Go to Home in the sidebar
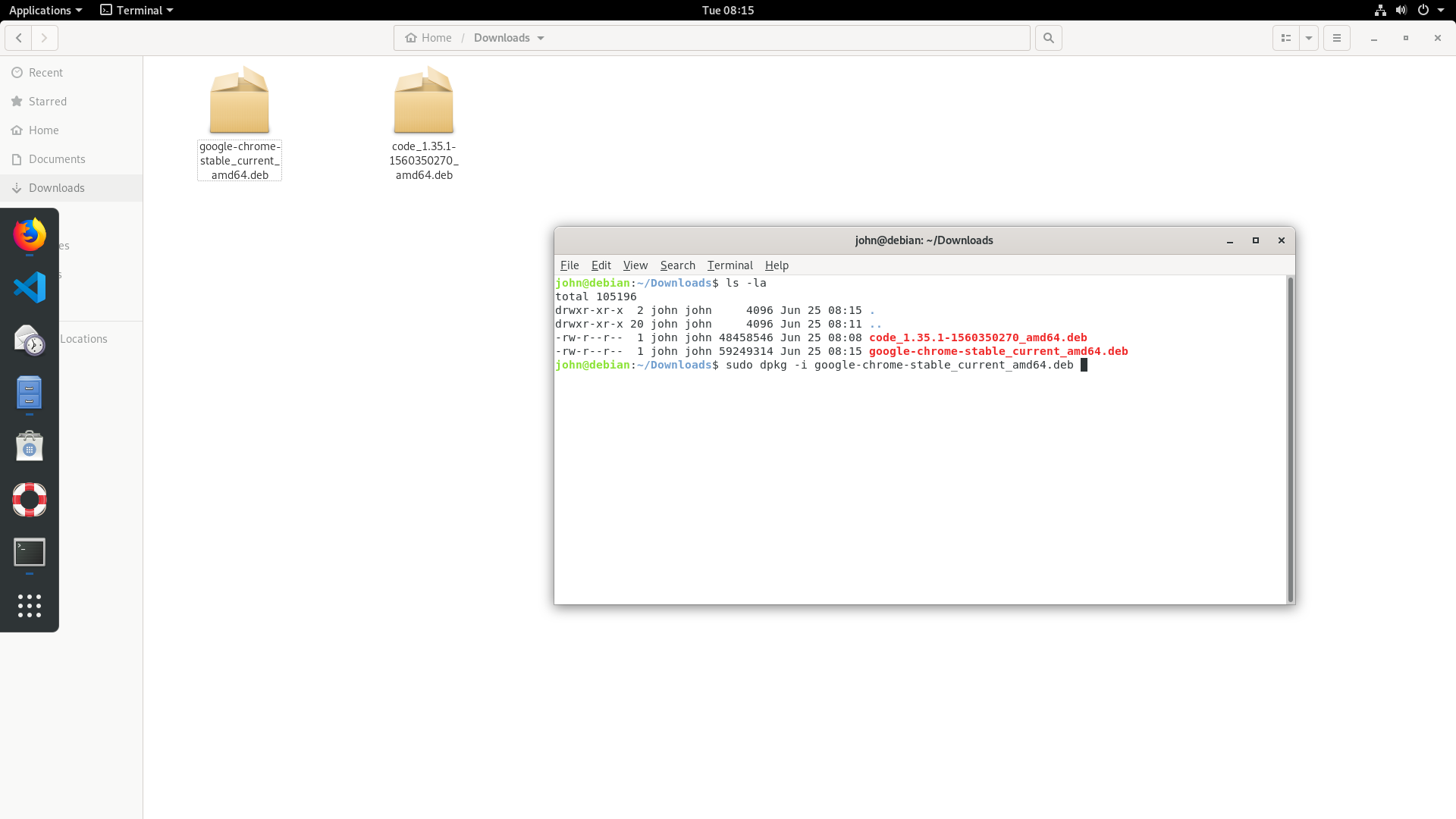This screenshot has width=1456, height=819. tap(71, 130)
